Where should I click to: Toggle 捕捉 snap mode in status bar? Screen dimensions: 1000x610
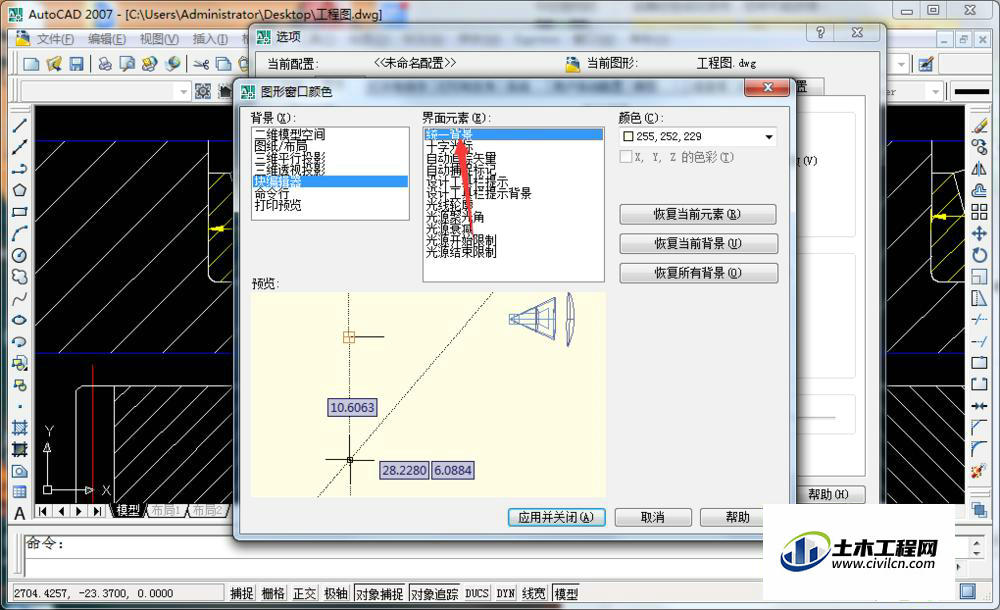click(242, 593)
